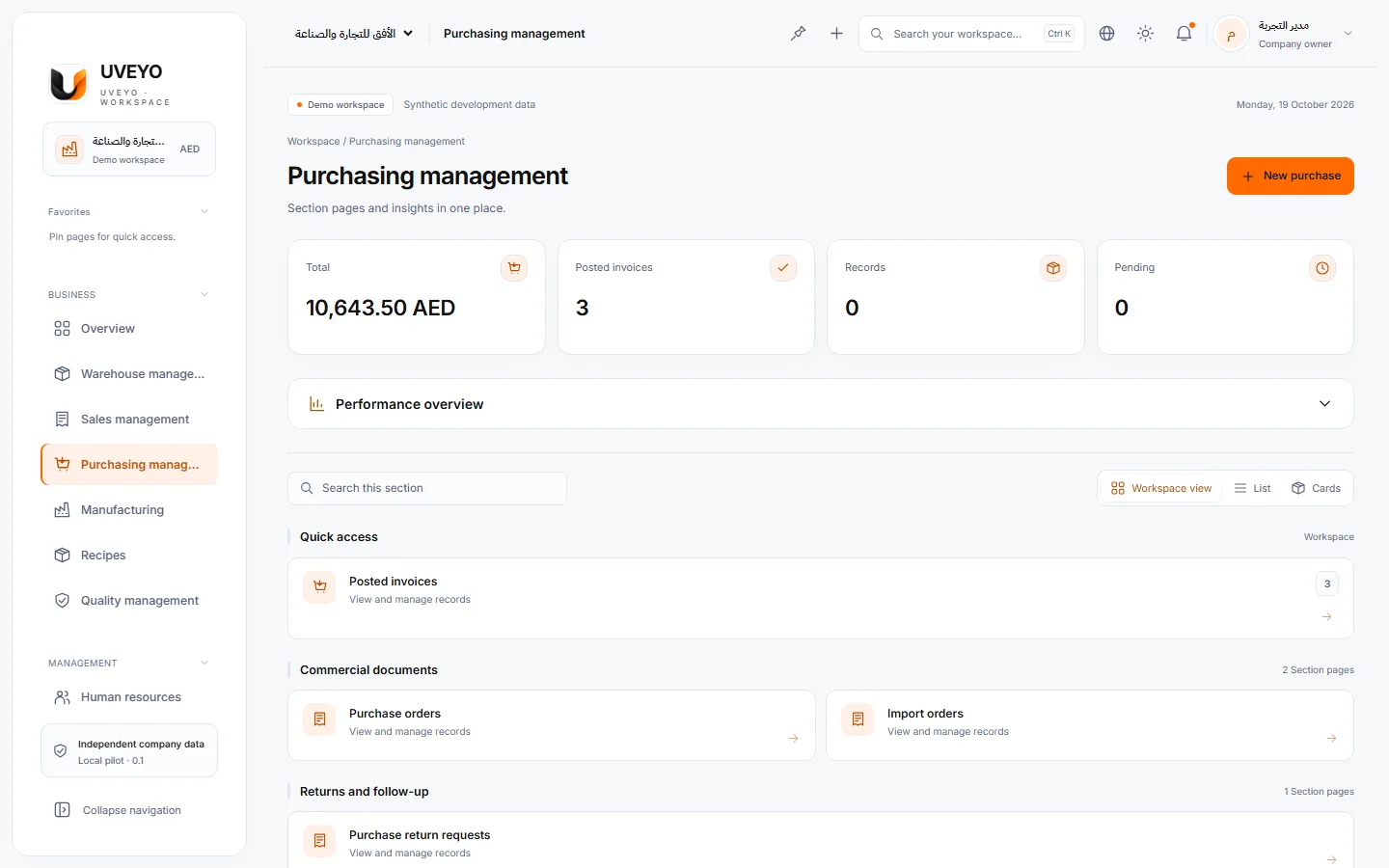The image size is (1389, 868).
Task: Go to Warehouse management in sidebar
Action: coord(129,374)
